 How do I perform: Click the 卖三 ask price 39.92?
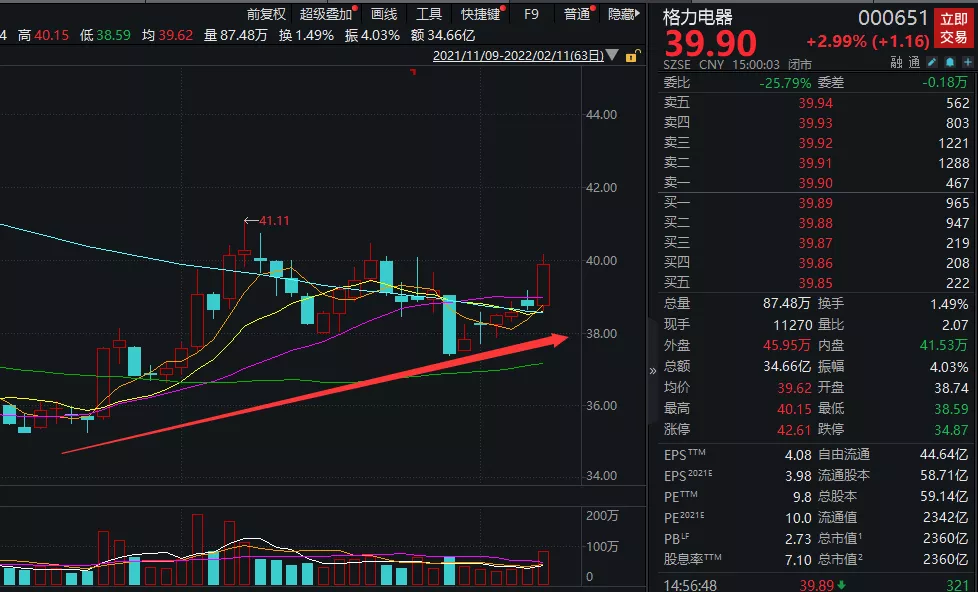tap(815, 143)
